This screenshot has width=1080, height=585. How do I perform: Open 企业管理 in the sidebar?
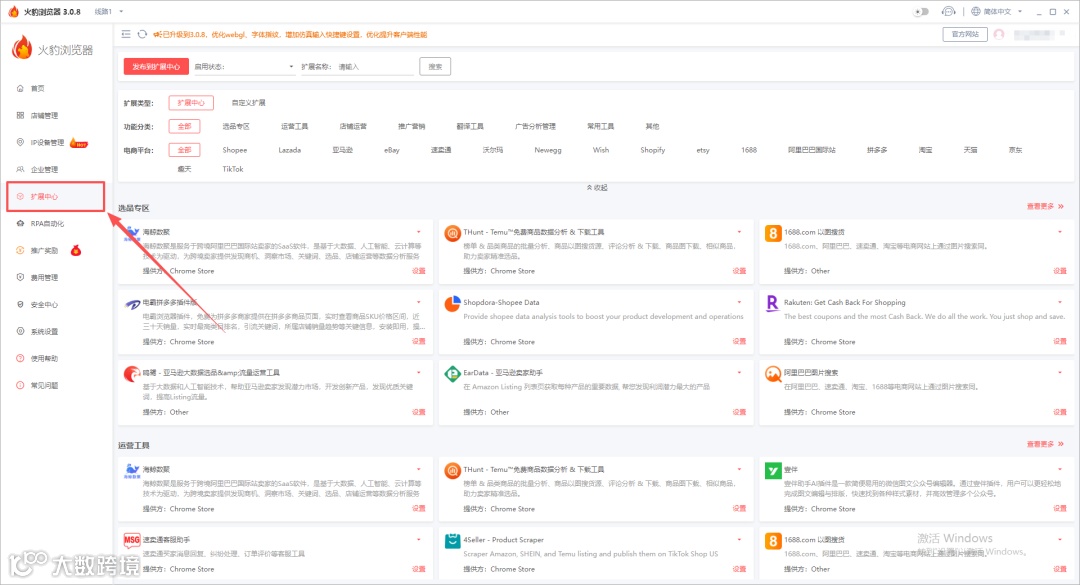click(44, 169)
